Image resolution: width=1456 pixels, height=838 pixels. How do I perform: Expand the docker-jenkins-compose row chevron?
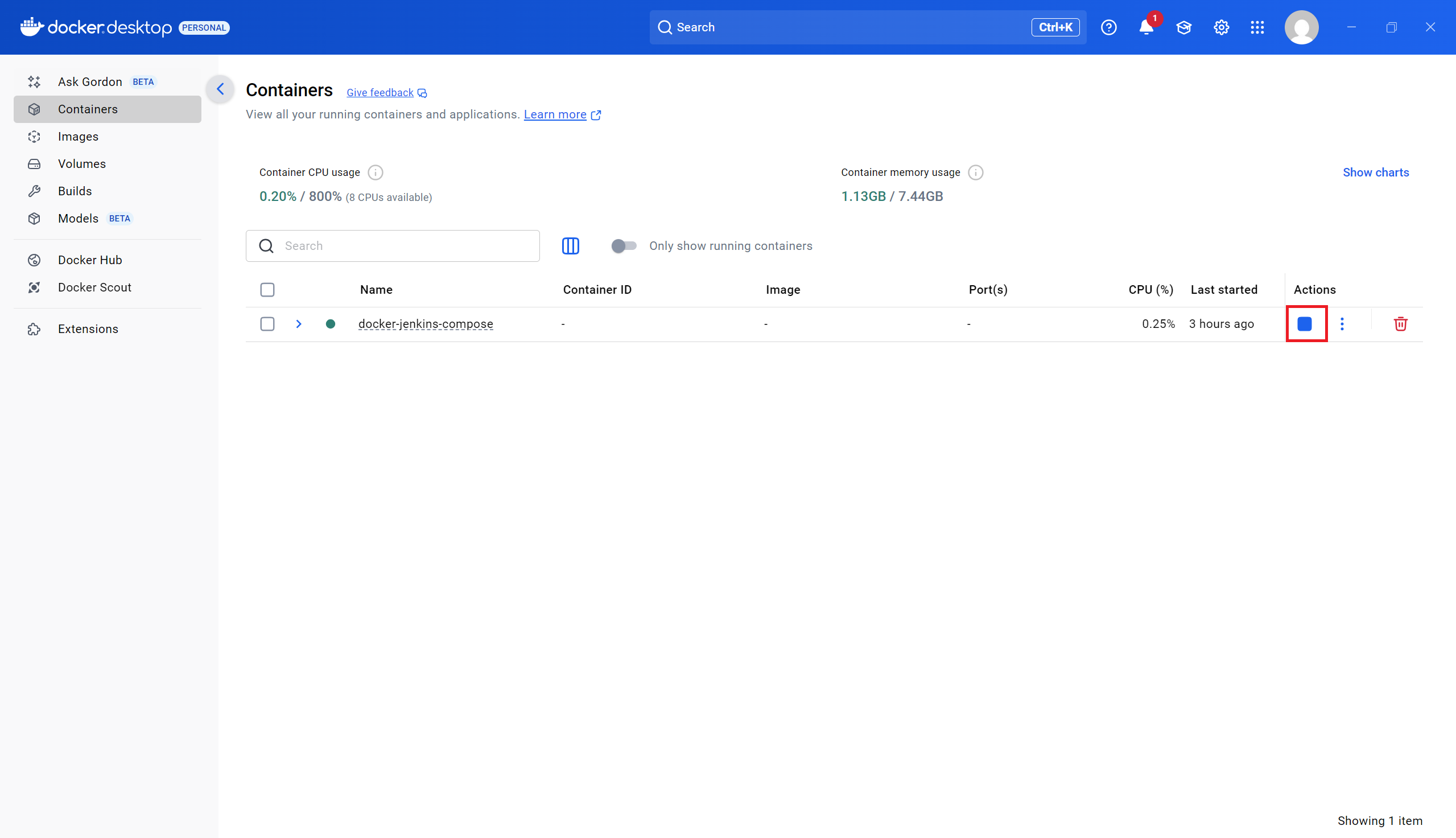299,324
